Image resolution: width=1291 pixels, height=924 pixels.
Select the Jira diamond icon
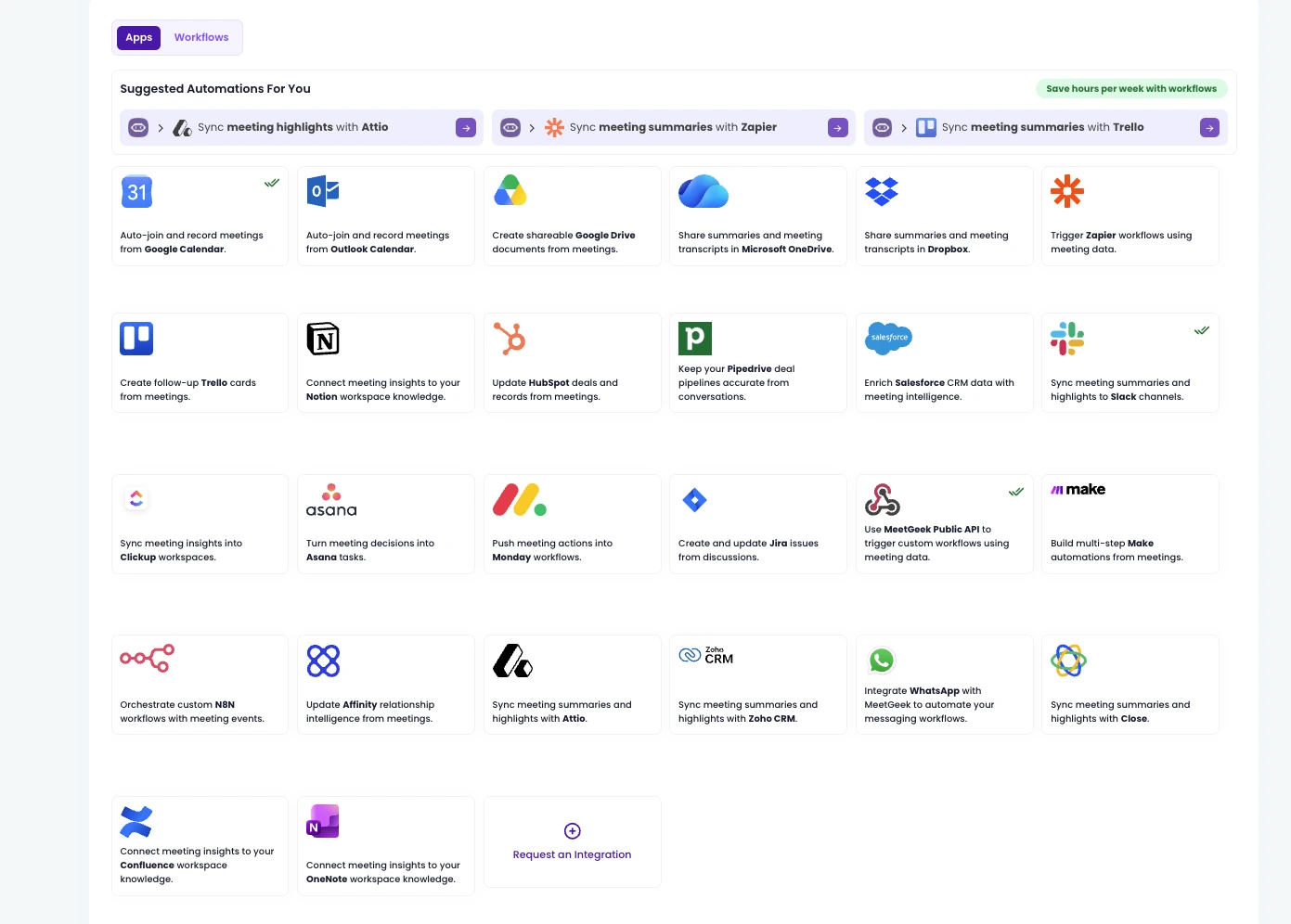tap(694, 500)
